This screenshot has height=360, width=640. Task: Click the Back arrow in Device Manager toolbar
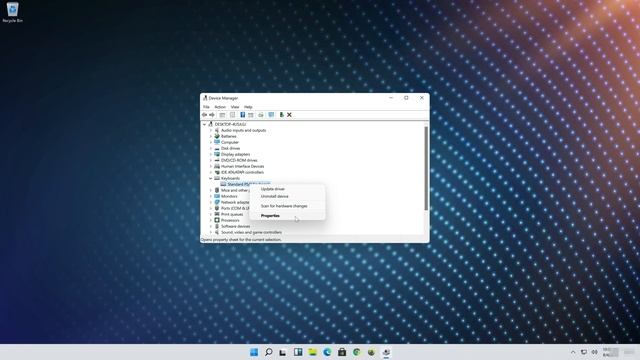[204, 115]
